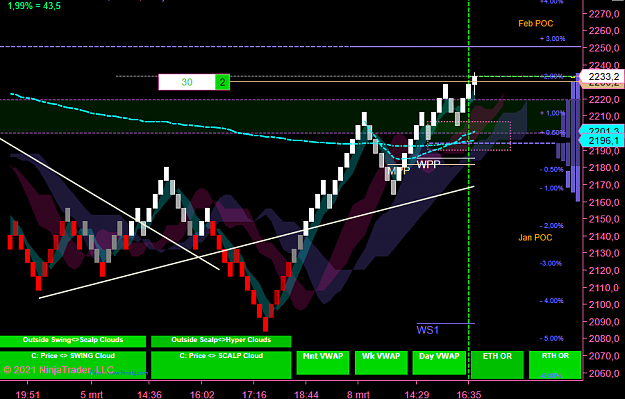625x399 pixels.
Task: Select the Mnt VWAP status box
Action: (x=323, y=363)
